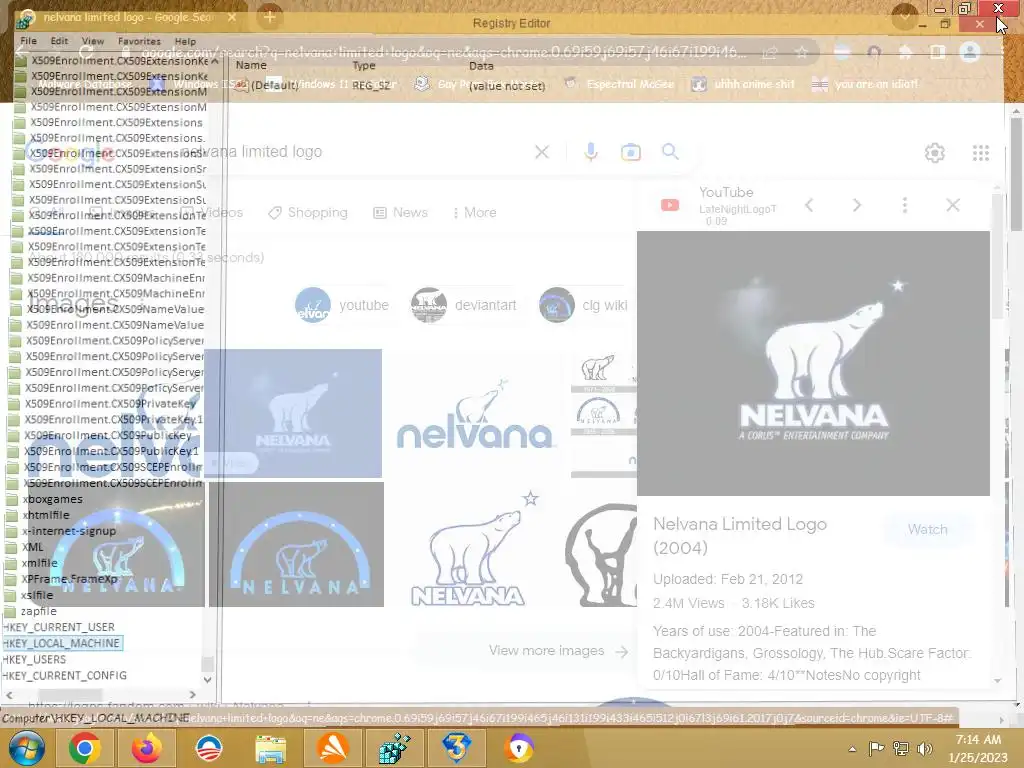Image resolution: width=1024 pixels, height=768 pixels.
Task: Open the View menu in Registry Editor
Action: point(93,40)
